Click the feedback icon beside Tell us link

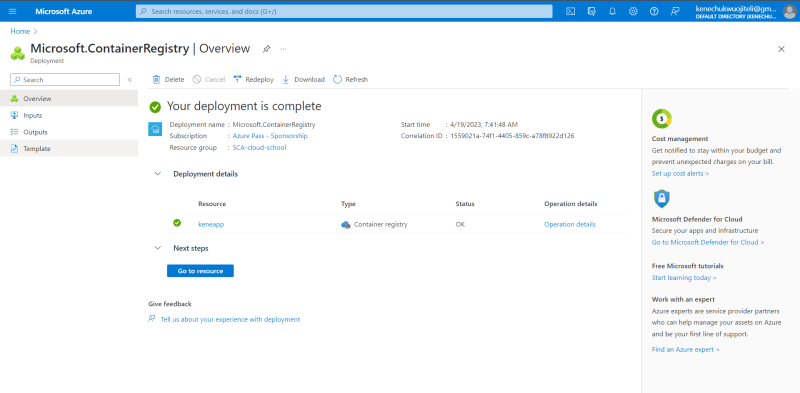152,319
